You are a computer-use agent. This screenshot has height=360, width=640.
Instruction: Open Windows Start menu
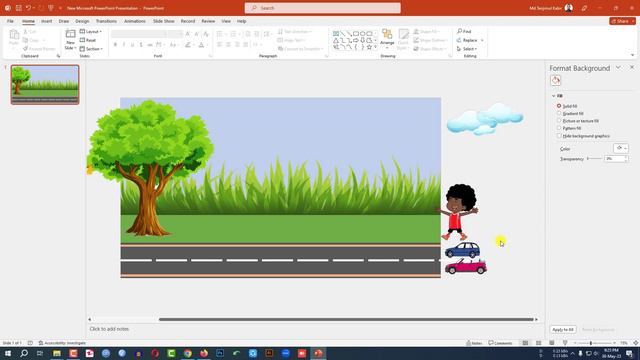pos(8,353)
